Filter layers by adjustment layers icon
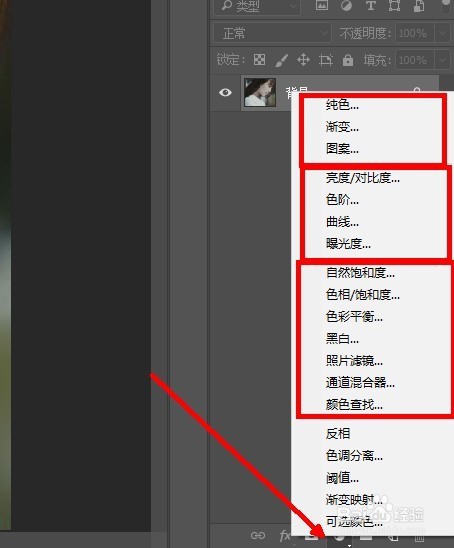The image size is (454, 548). pos(346,5)
